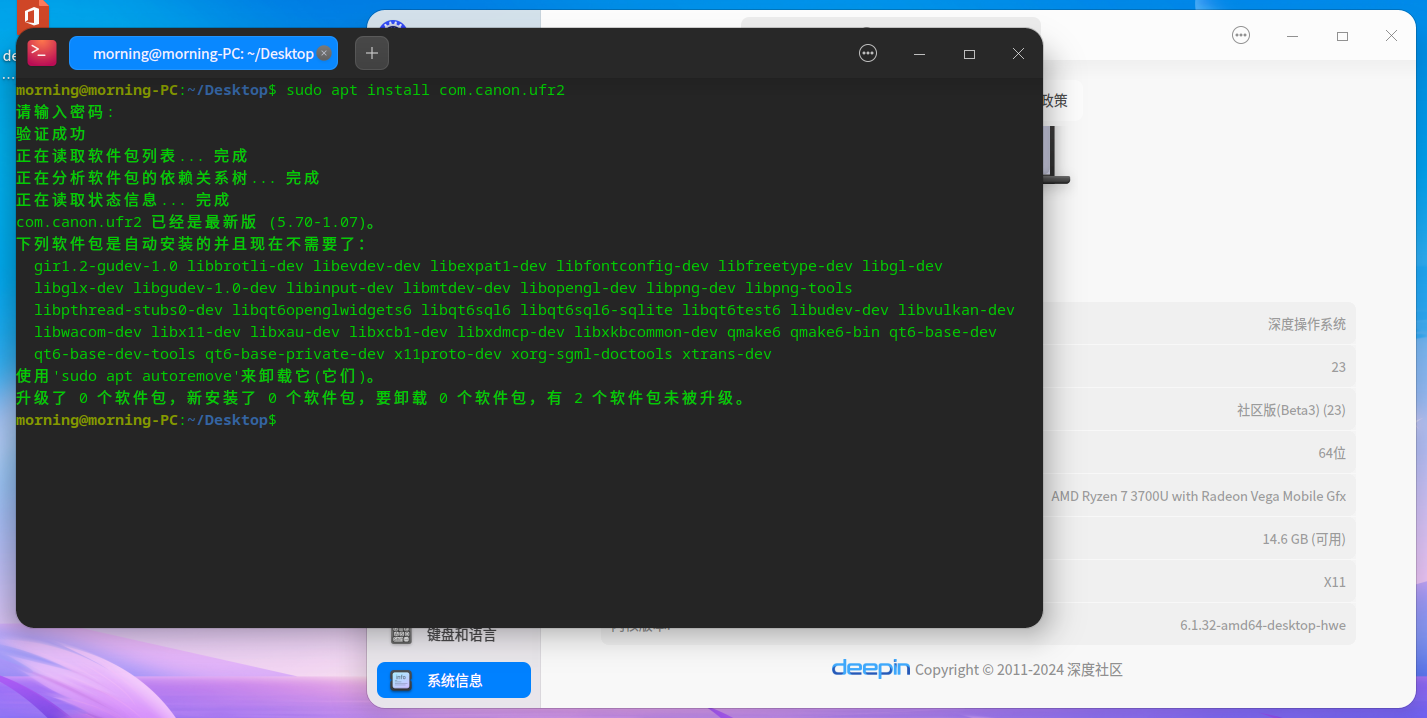Click the AMD Ryzen 7 3700U processor value
The height and width of the screenshot is (718, 1427).
(1198, 496)
